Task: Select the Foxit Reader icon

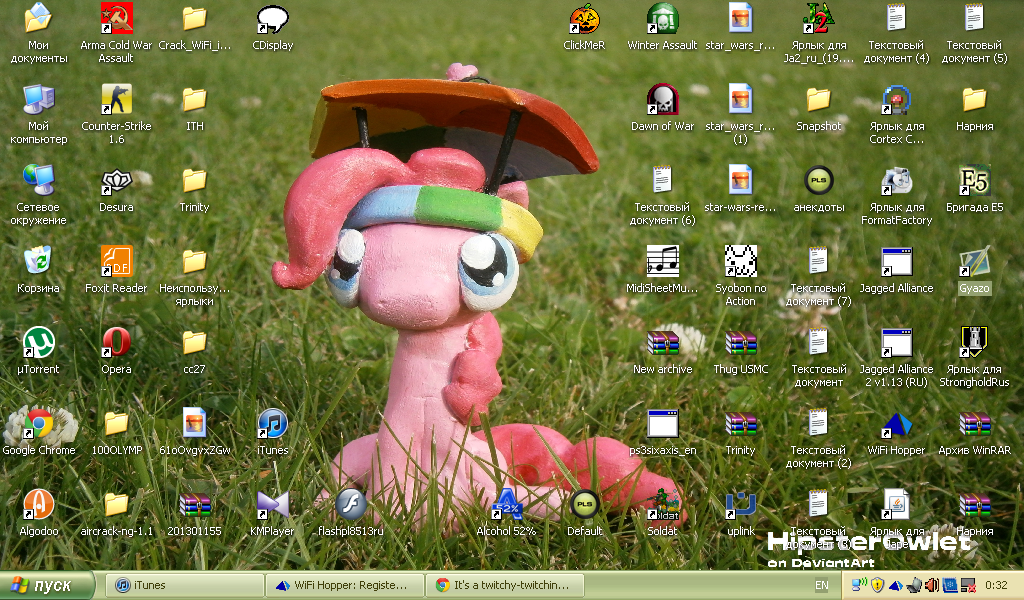Action: tap(116, 261)
